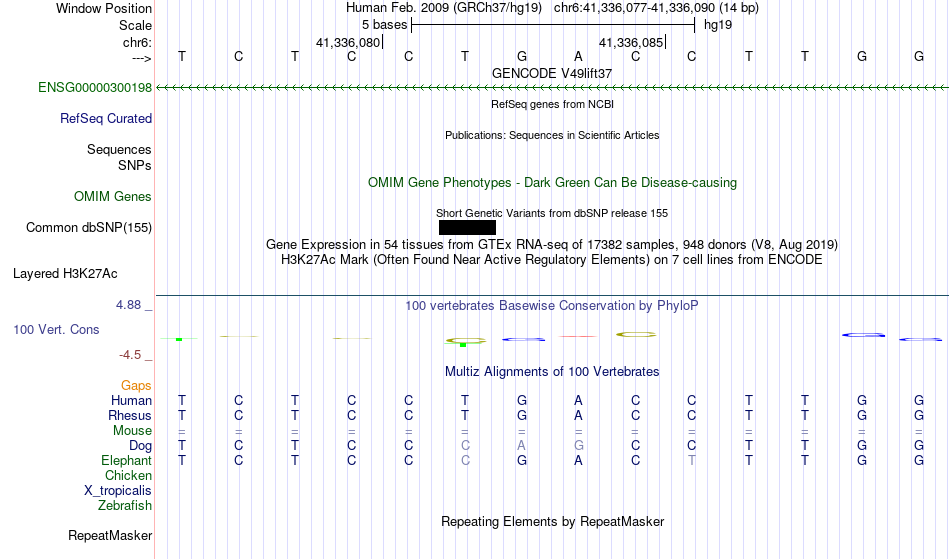The image size is (950, 559).
Task: Click the green ENSG00000300198 intron arrow line
Action: point(552,88)
